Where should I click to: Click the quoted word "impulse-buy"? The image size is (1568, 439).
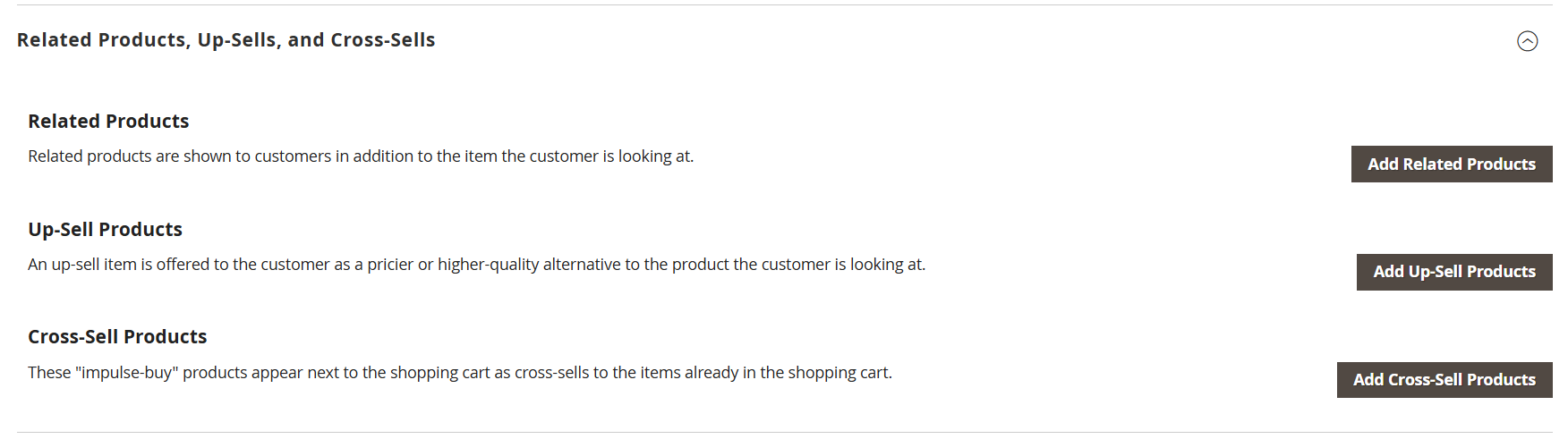[126, 373]
